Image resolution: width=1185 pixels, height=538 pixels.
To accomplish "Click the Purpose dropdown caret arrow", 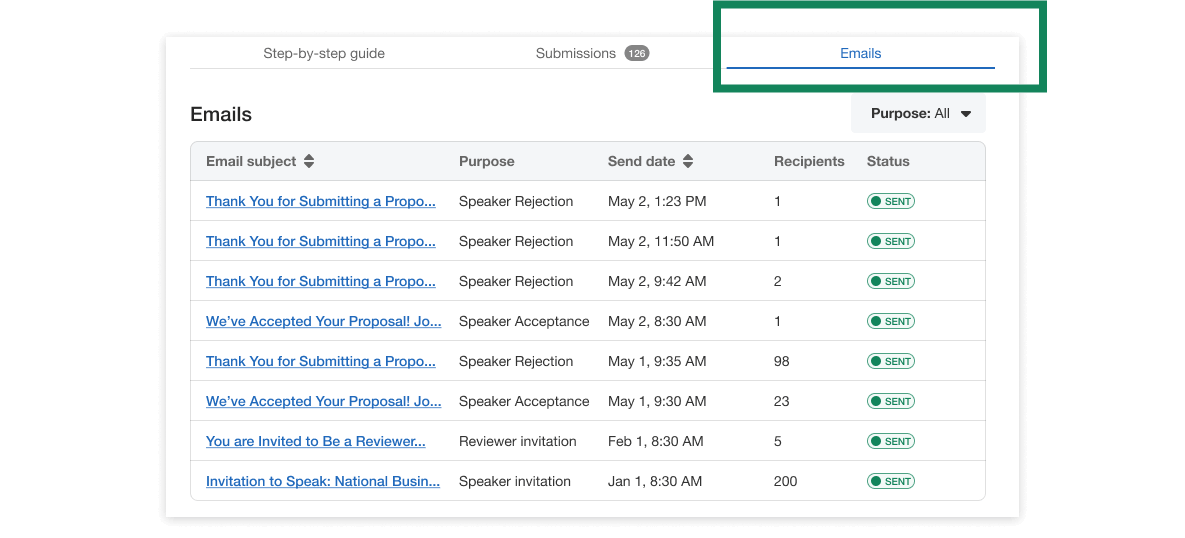I will 966,114.
